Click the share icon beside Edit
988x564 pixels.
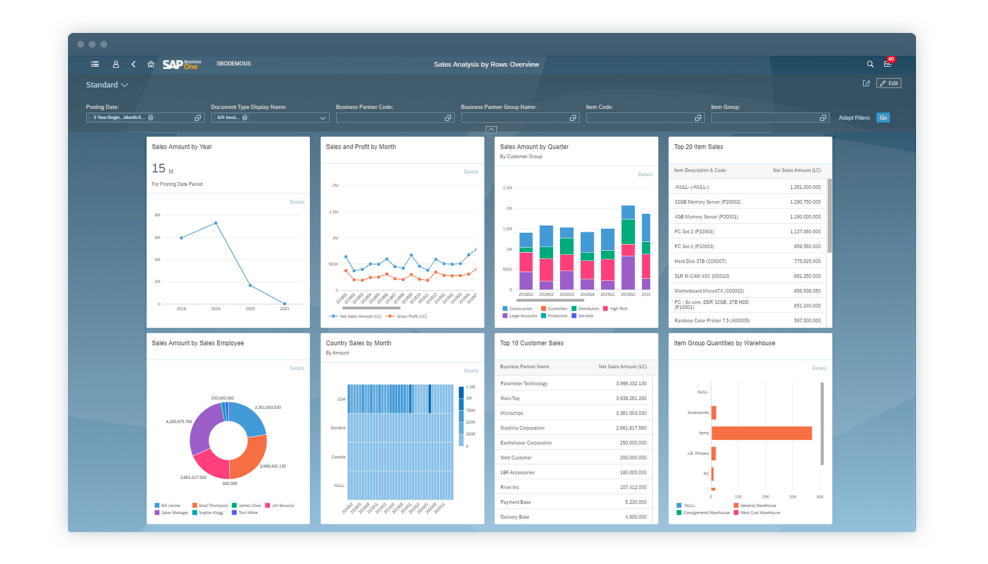tap(866, 84)
